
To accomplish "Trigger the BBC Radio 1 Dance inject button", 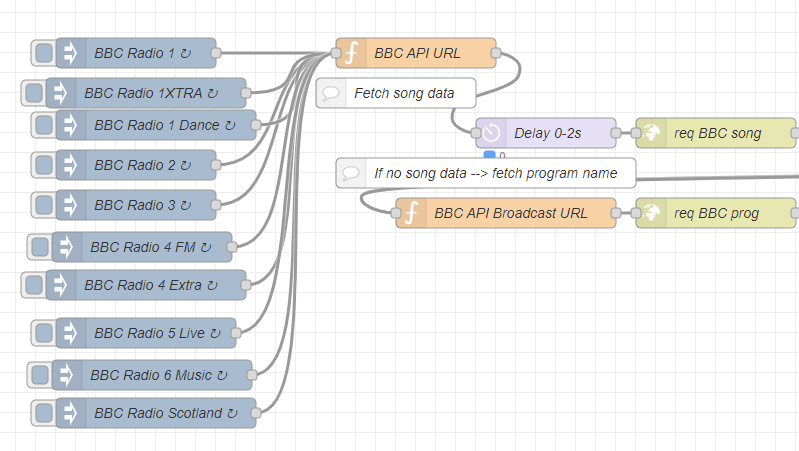I will (44, 125).
